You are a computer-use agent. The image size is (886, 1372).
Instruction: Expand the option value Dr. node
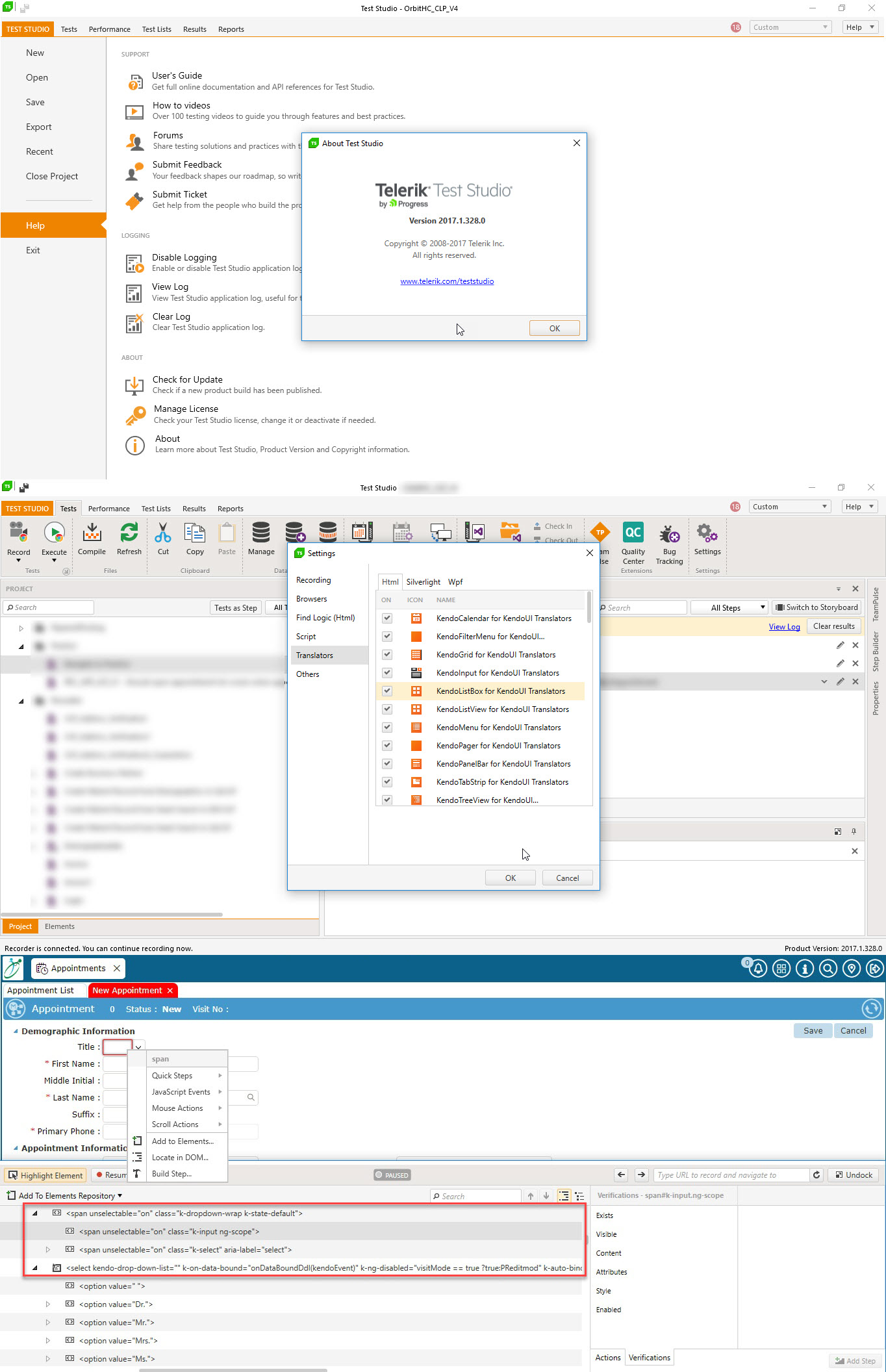pos(47,1304)
